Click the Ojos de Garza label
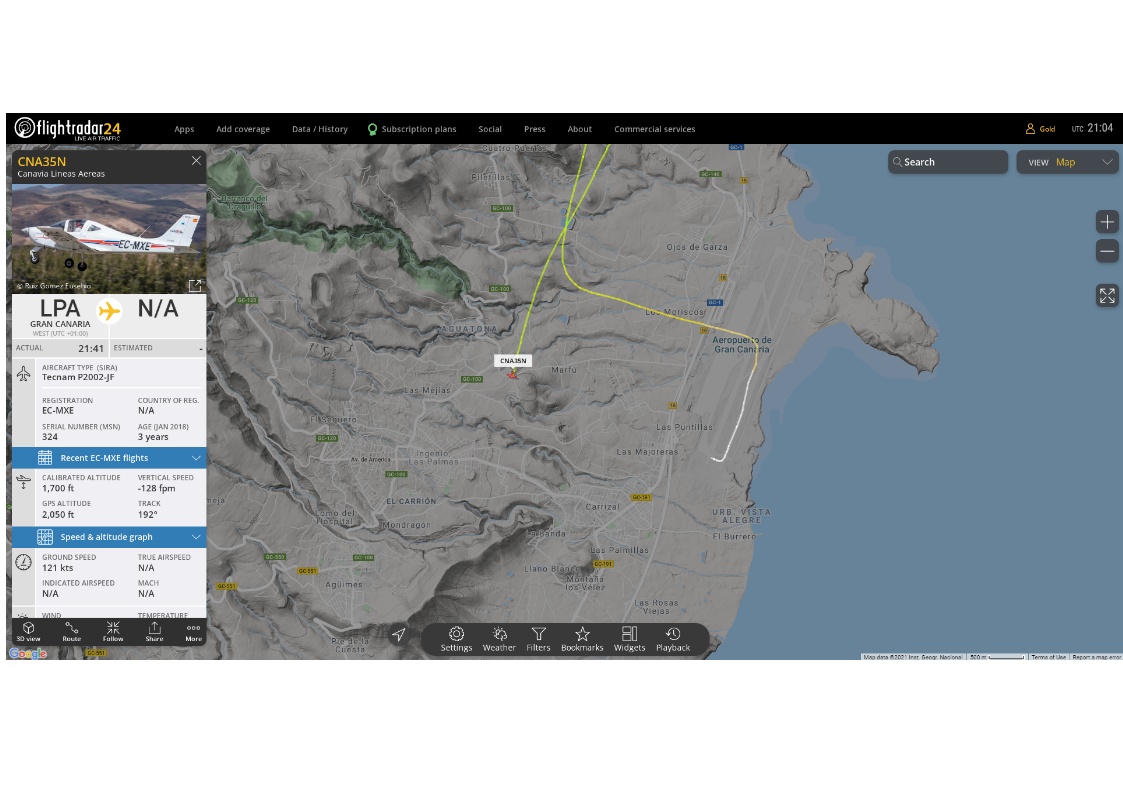The image size is (1123, 794). [697, 247]
